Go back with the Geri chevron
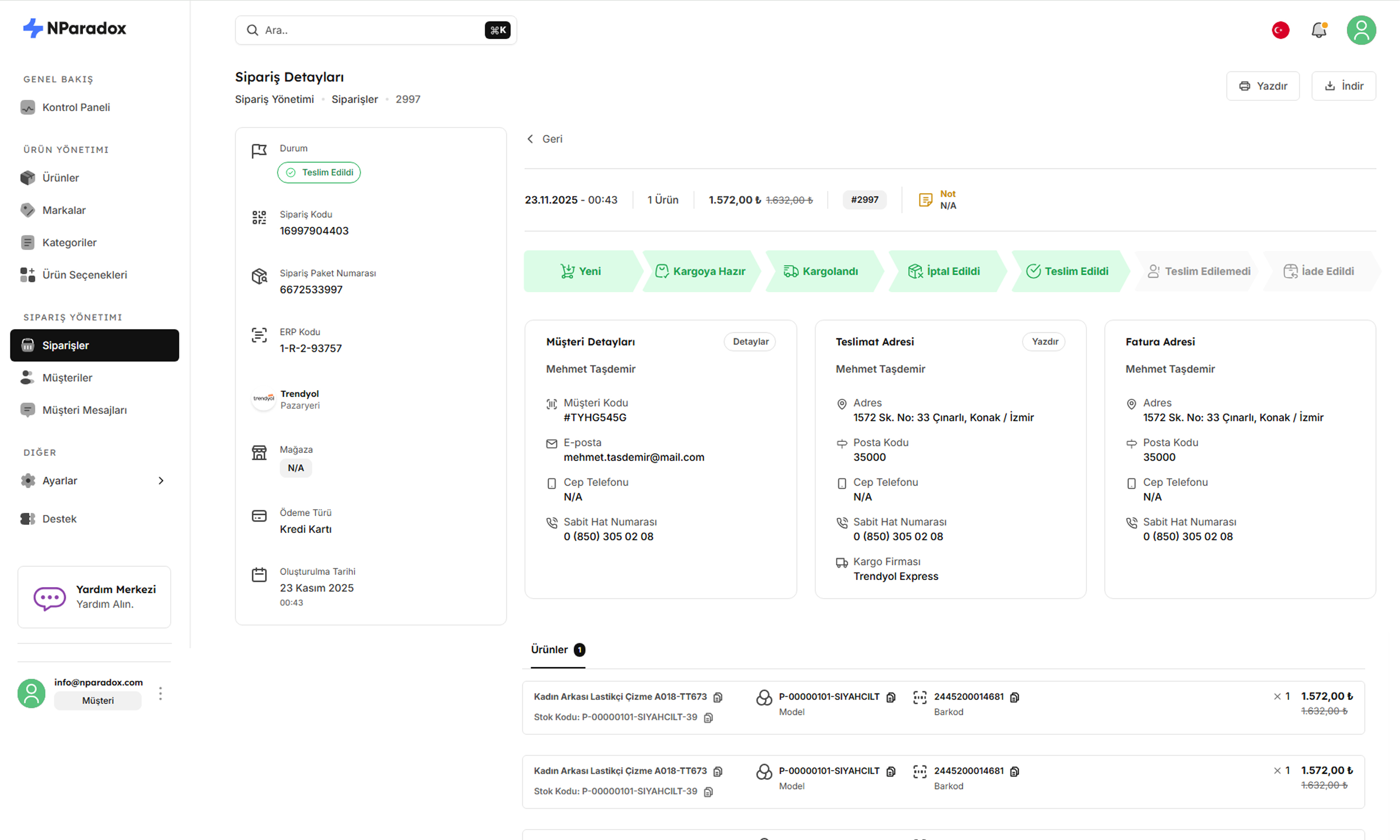The image size is (1400, 840). click(x=530, y=139)
